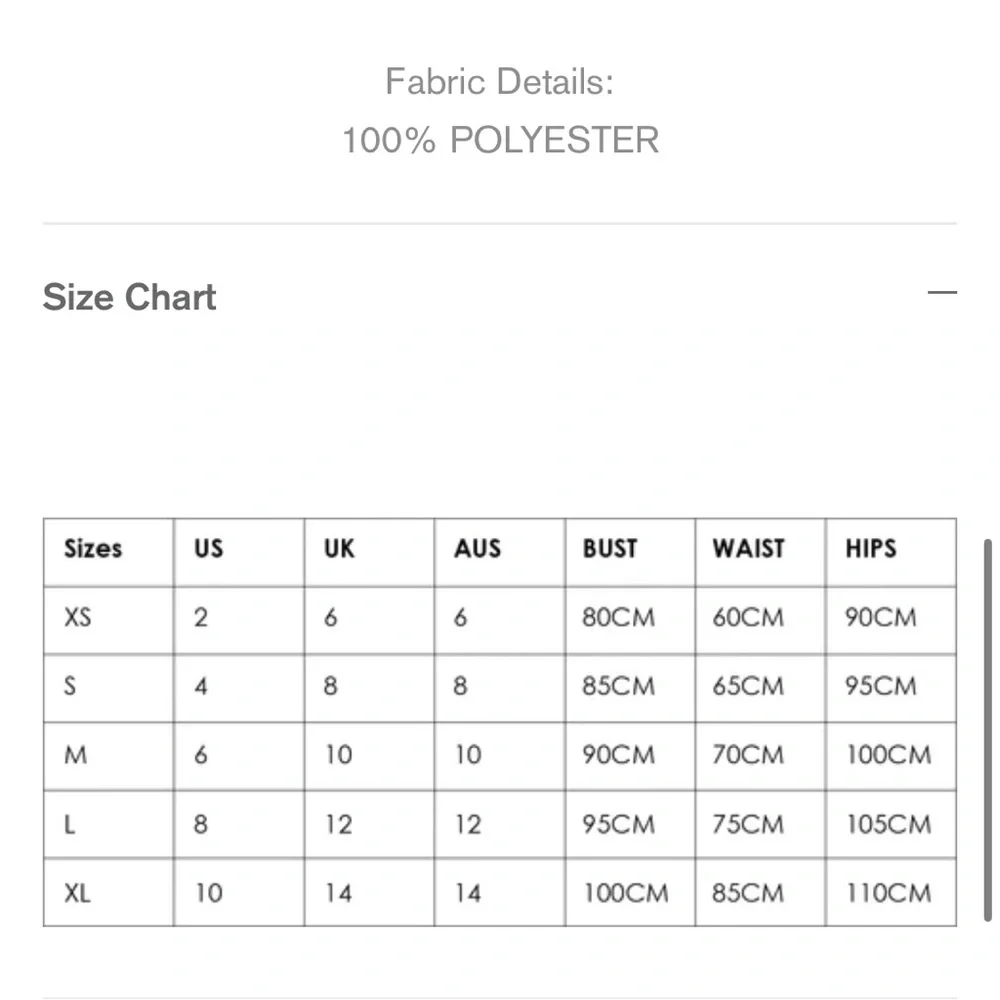Click the L size row label
1000x1000 pixels.
click(69, 824)
